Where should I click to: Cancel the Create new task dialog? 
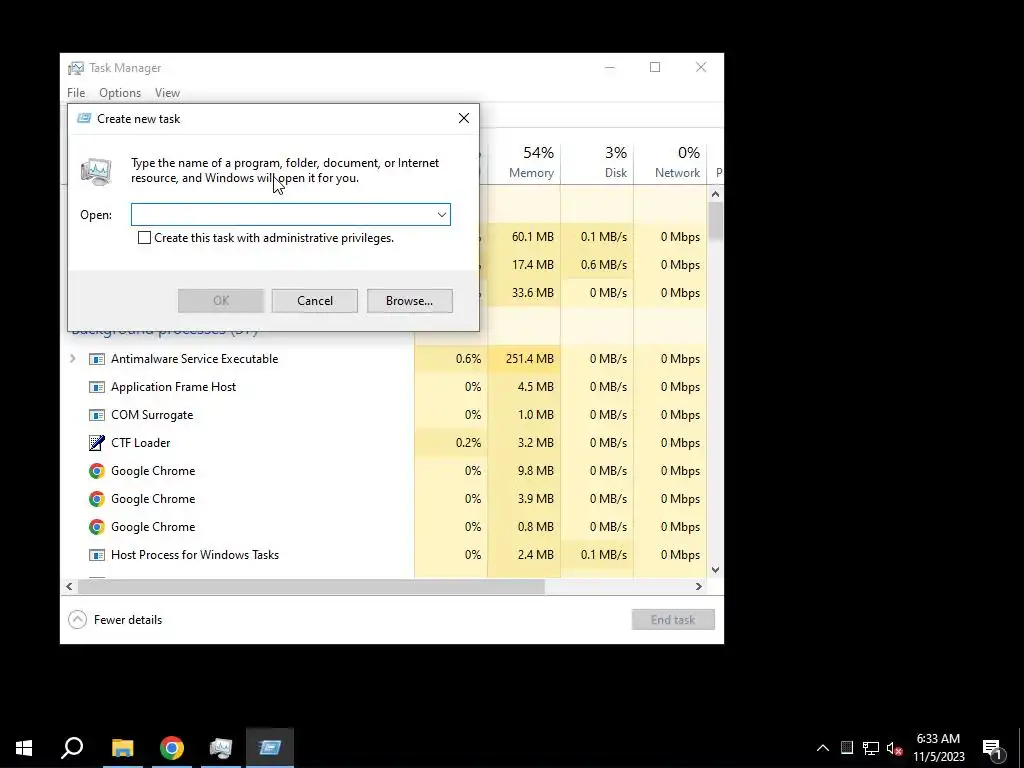click(315, 301)
